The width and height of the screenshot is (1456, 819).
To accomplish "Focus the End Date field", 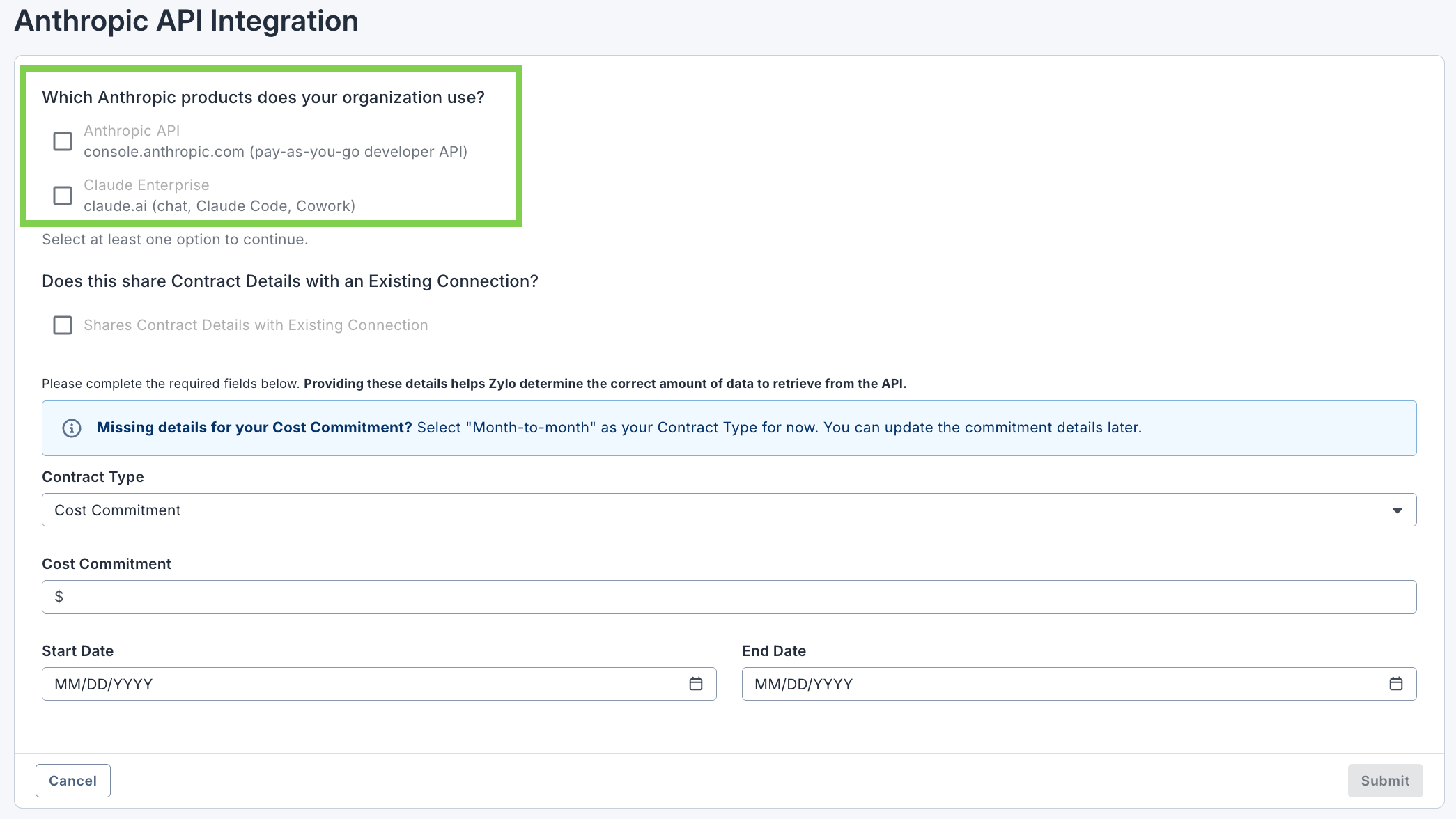I will coord(1078,684).
